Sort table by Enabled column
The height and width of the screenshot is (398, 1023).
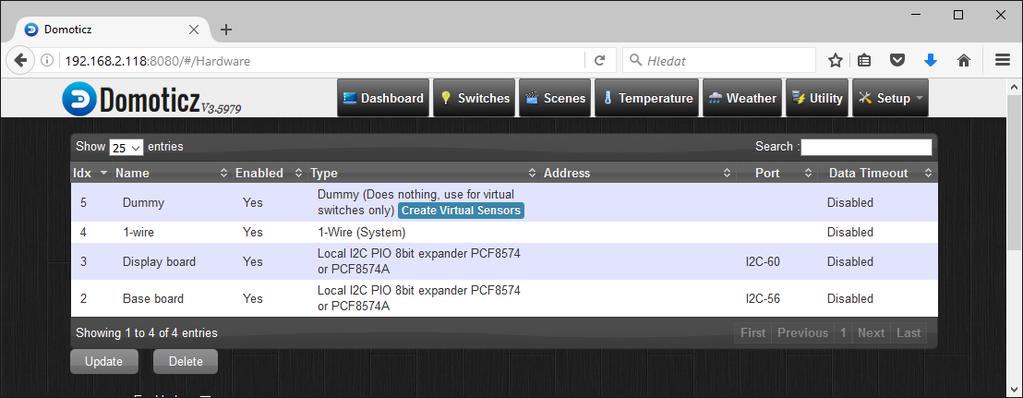coord(269,173)
